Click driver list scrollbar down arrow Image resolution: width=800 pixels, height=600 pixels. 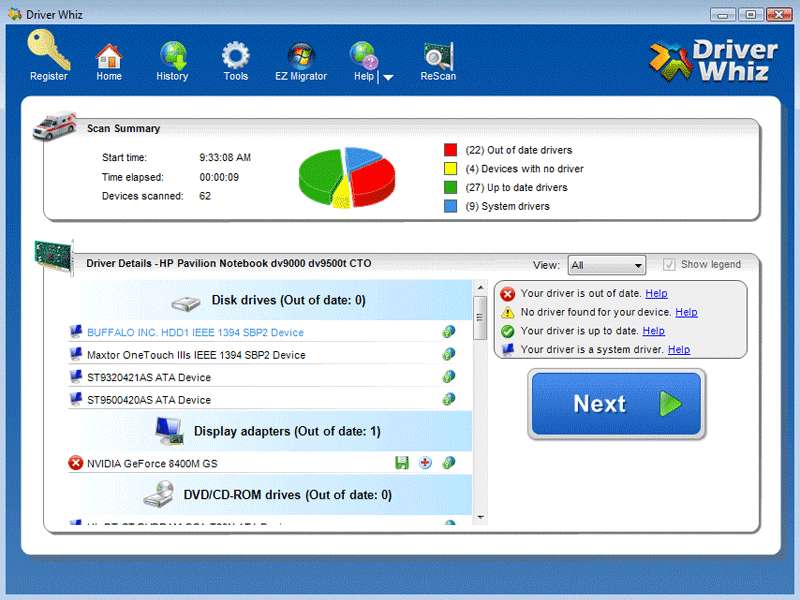click(x=480, y=517)
